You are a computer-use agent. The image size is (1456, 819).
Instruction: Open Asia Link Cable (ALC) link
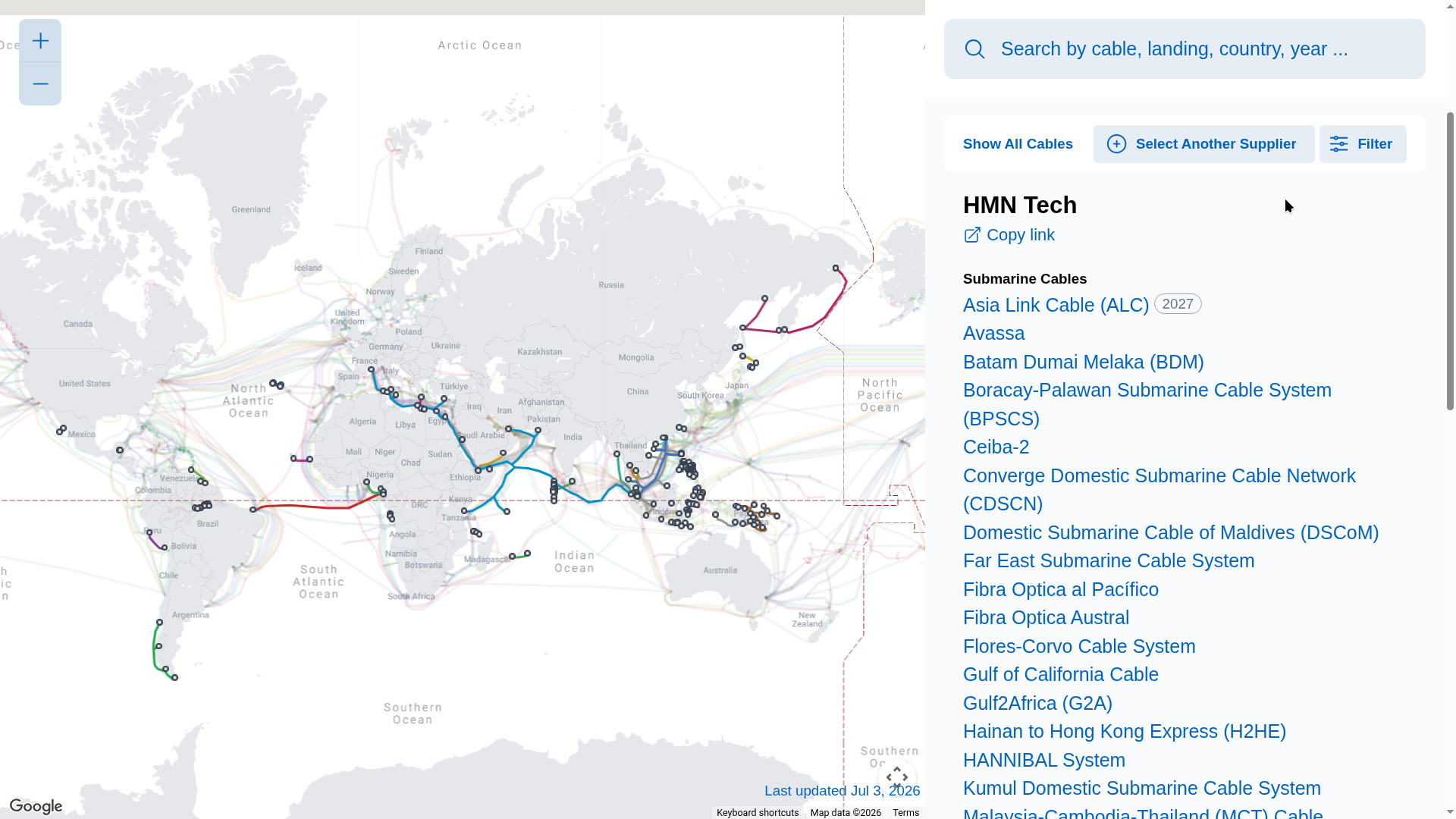tap(1056, 305)
